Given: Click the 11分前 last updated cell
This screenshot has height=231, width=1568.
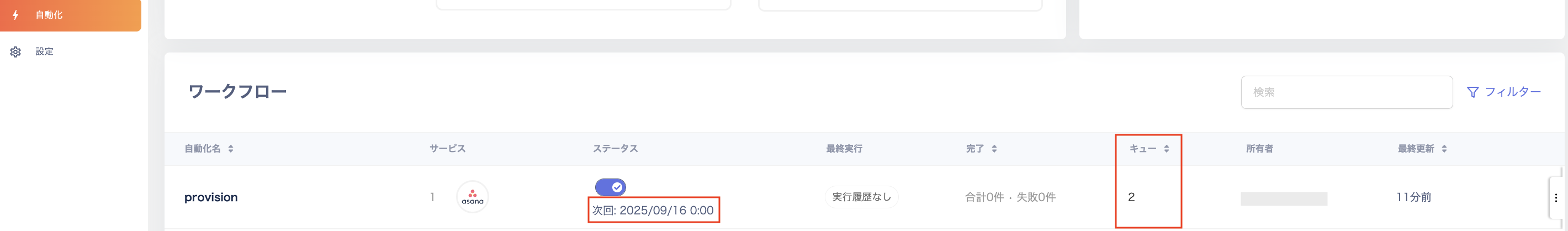Looking at the screenshot, I should [1413, 197].
